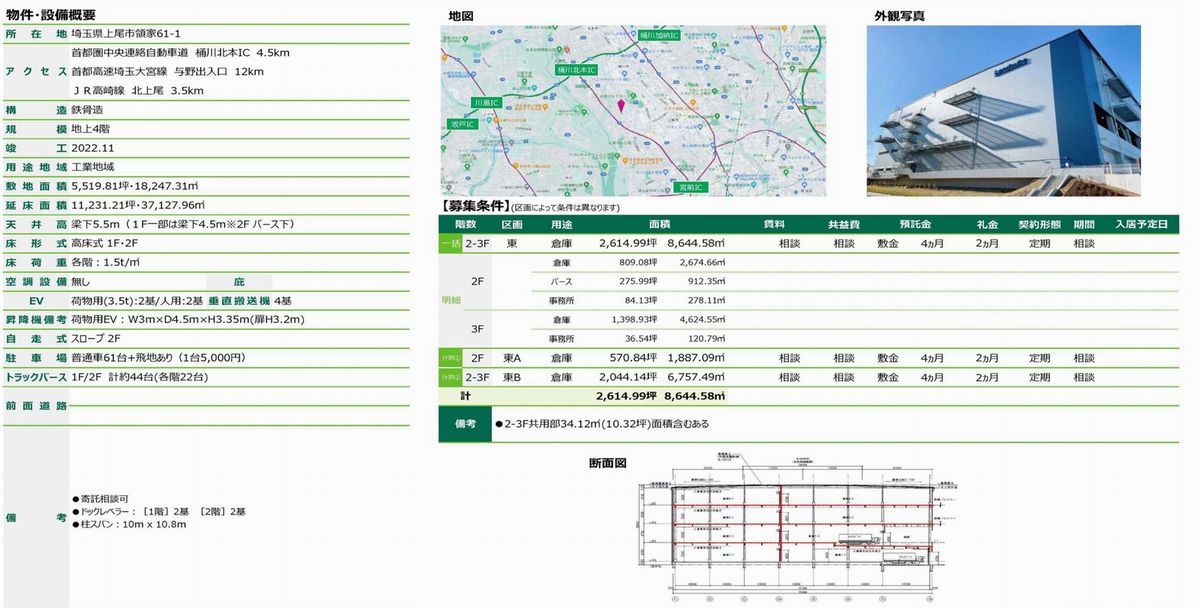Click the 2-3F共用部34.12㎡ remark text

pyautogui.click(x=602, y=424)
